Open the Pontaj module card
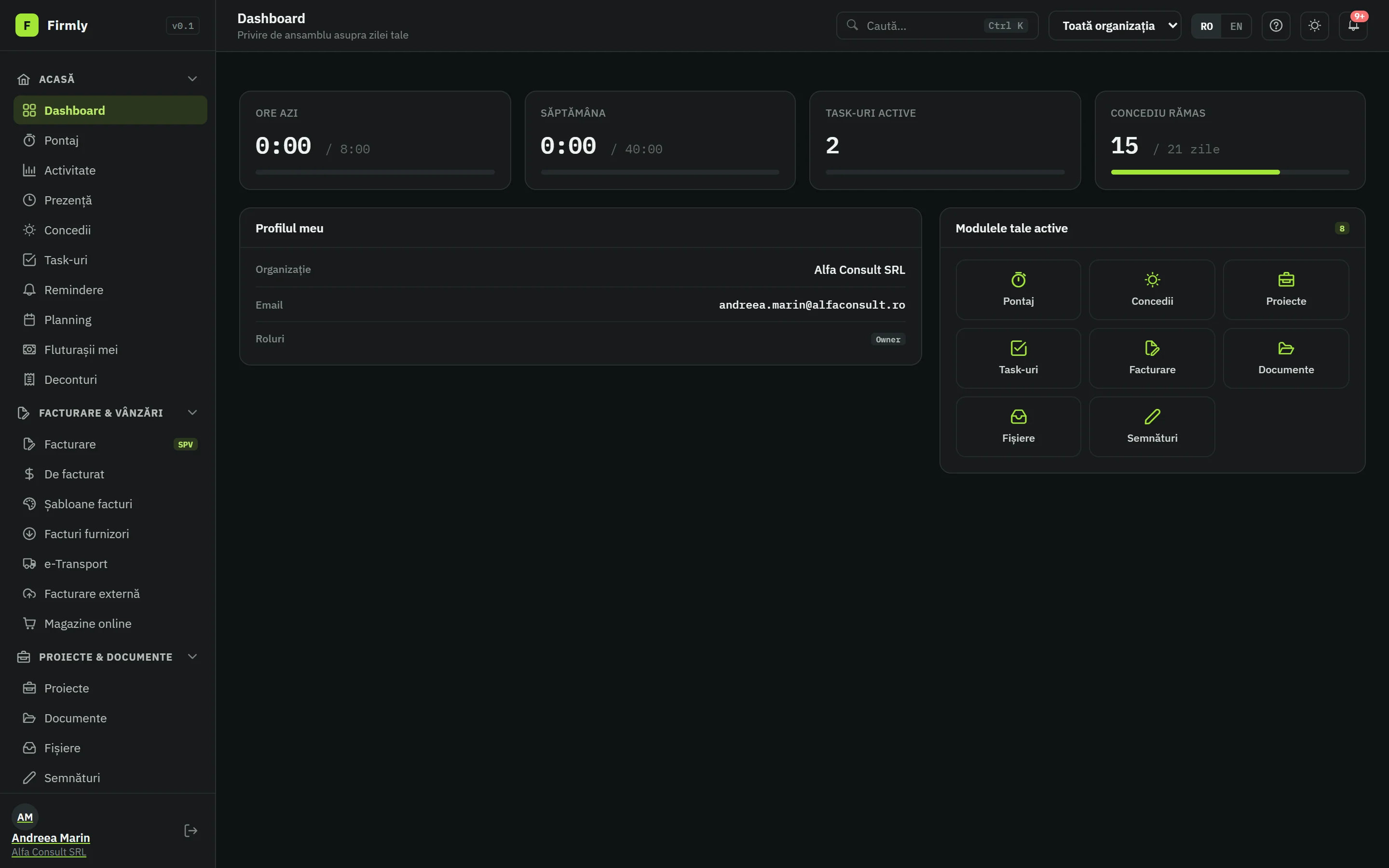Image resolution: width=1389 pixels, height=868 pixels. point(1018,290)
